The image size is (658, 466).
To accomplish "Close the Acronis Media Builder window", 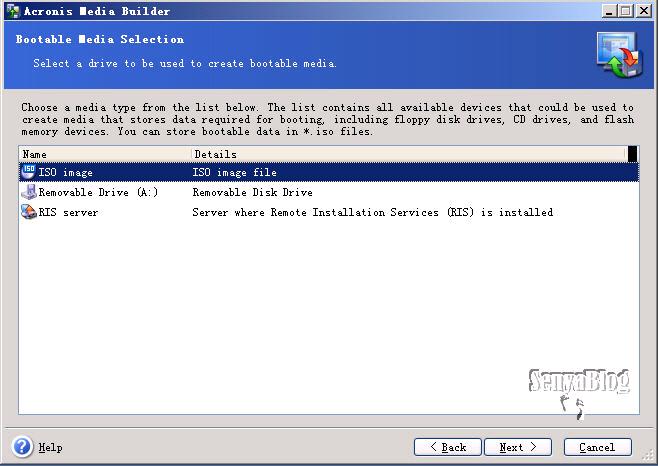I will click(x=644, y=11).
